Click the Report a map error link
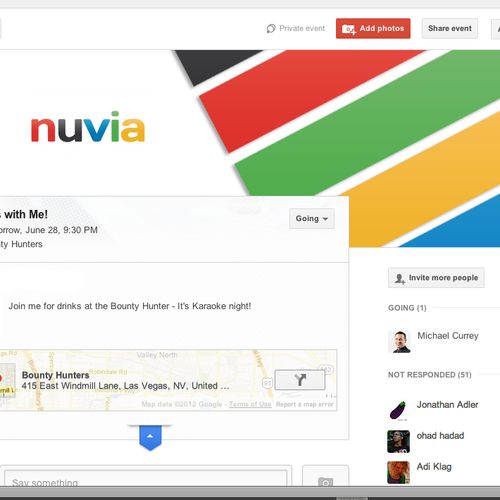The image size is (500, 500). [305, 404]
